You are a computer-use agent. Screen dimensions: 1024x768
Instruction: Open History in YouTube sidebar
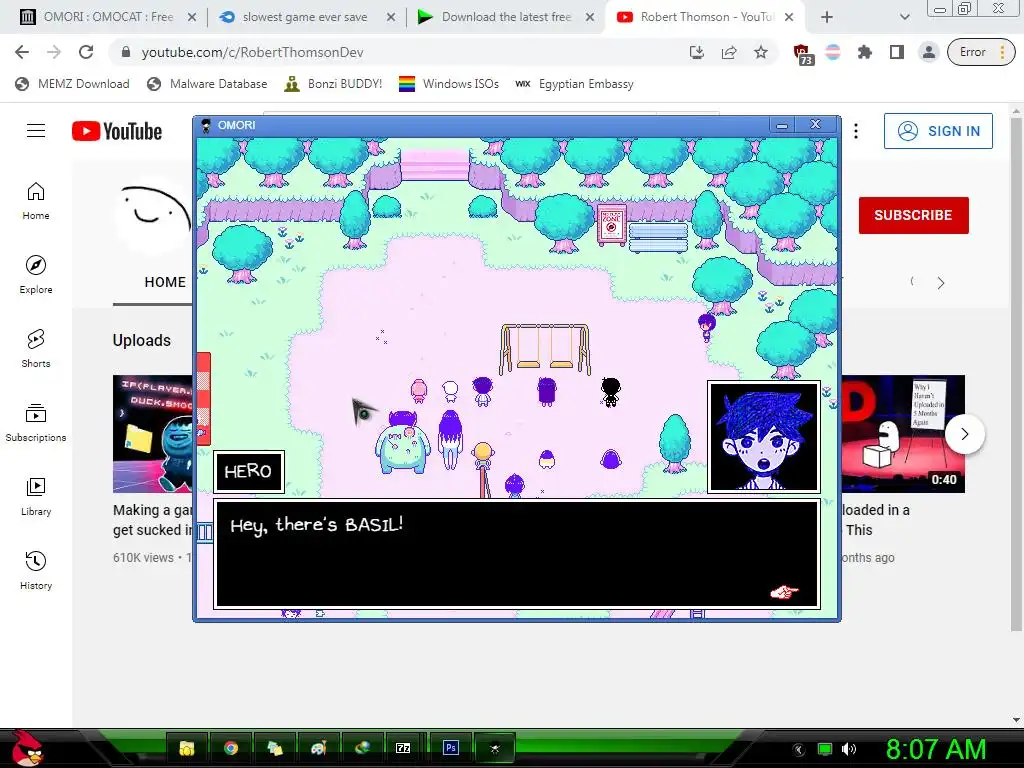[x=36, y=570]
